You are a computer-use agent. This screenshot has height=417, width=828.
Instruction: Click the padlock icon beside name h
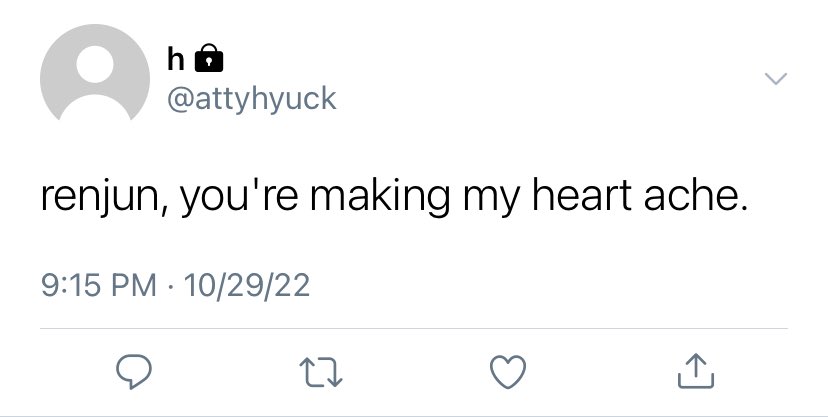(x=209, y=58)
